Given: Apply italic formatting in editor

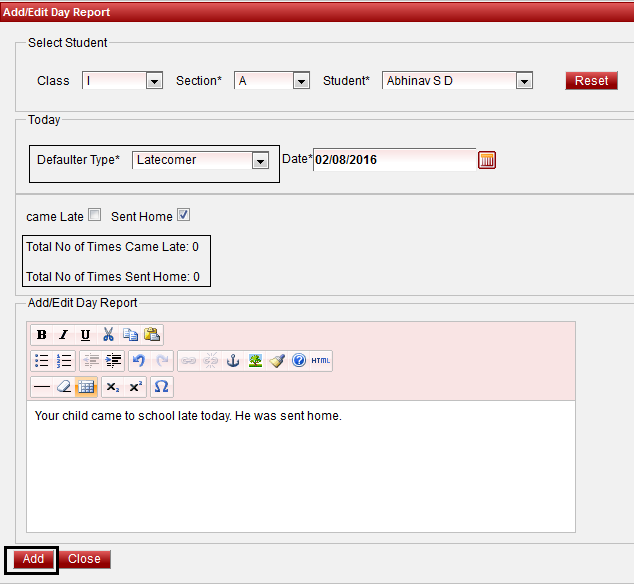Looking at the screenshot, I should coord(63,335).
